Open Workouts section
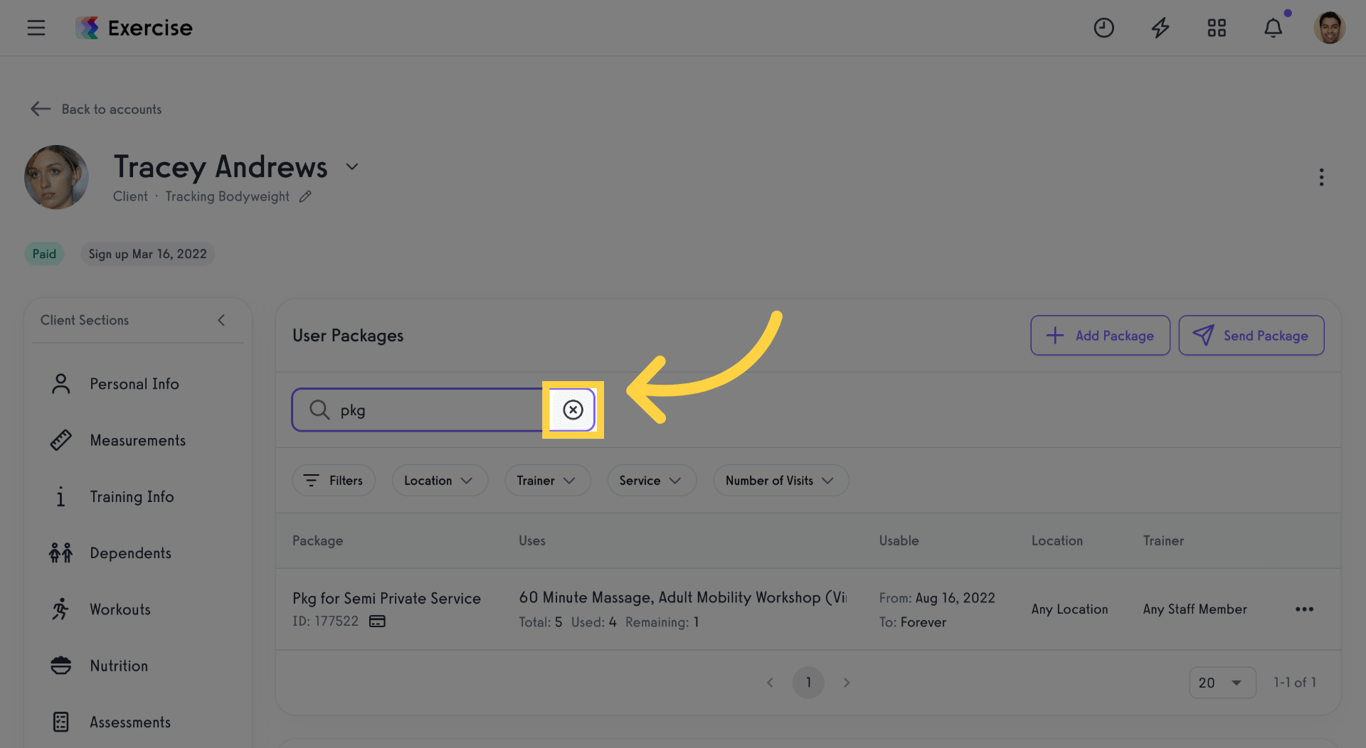 [120, 609]
